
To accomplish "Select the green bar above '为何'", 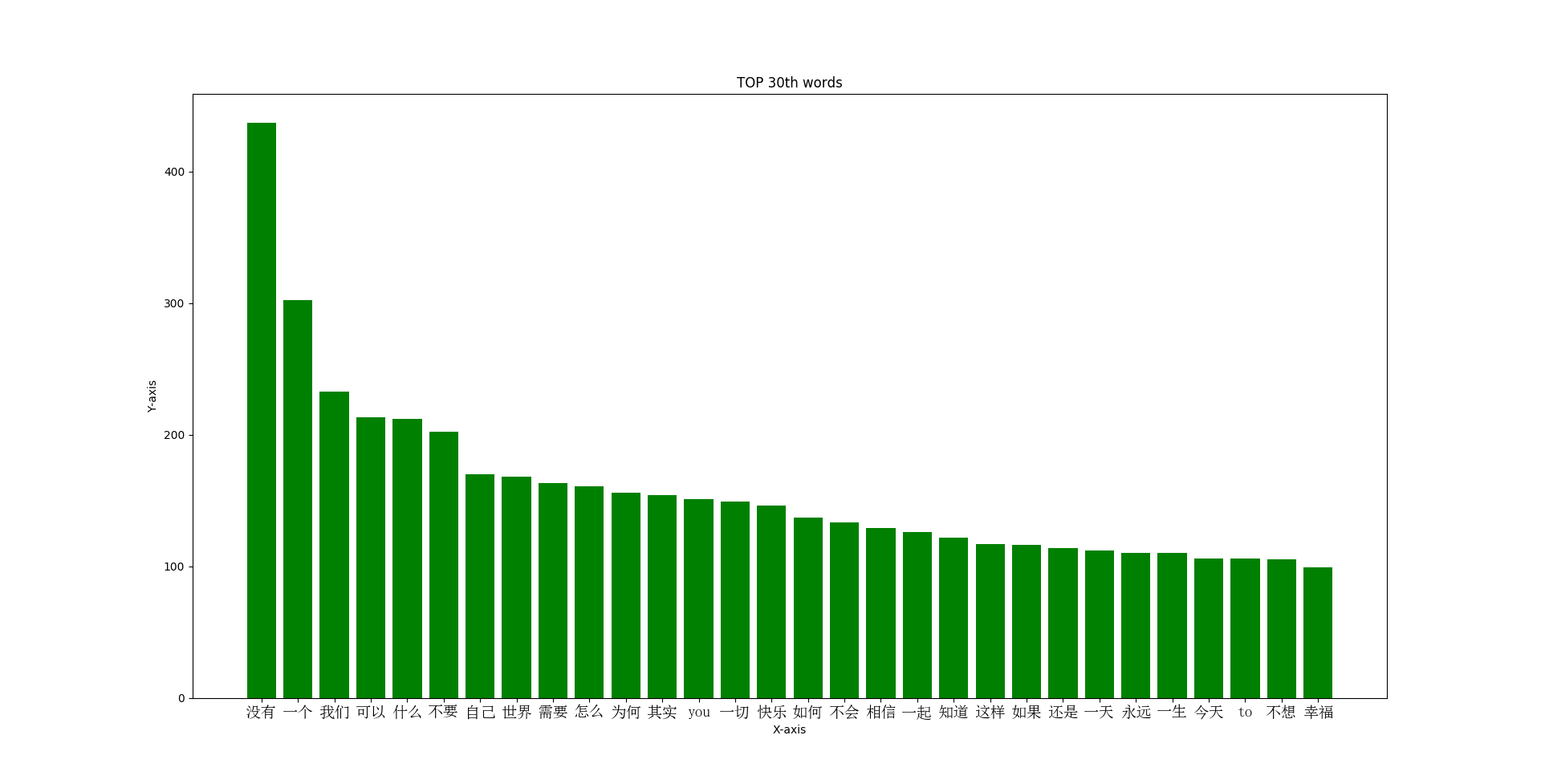I will click(626, 595).
